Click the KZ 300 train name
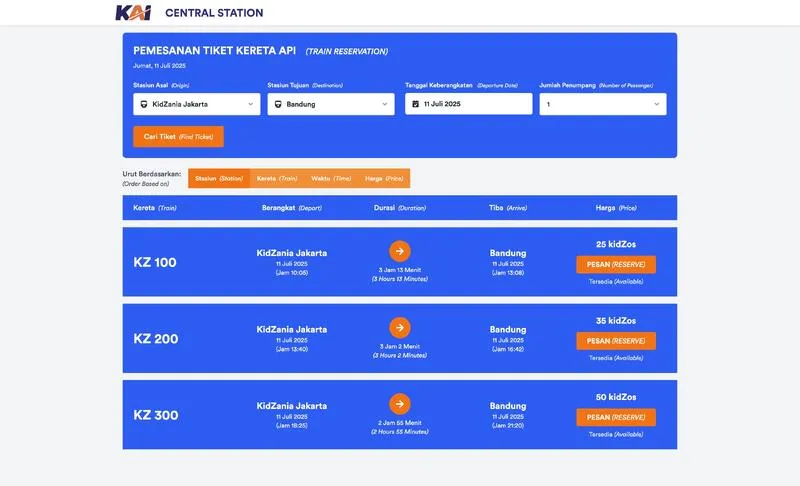This screenshot has width=800, height=486. (x=156, y=415)
